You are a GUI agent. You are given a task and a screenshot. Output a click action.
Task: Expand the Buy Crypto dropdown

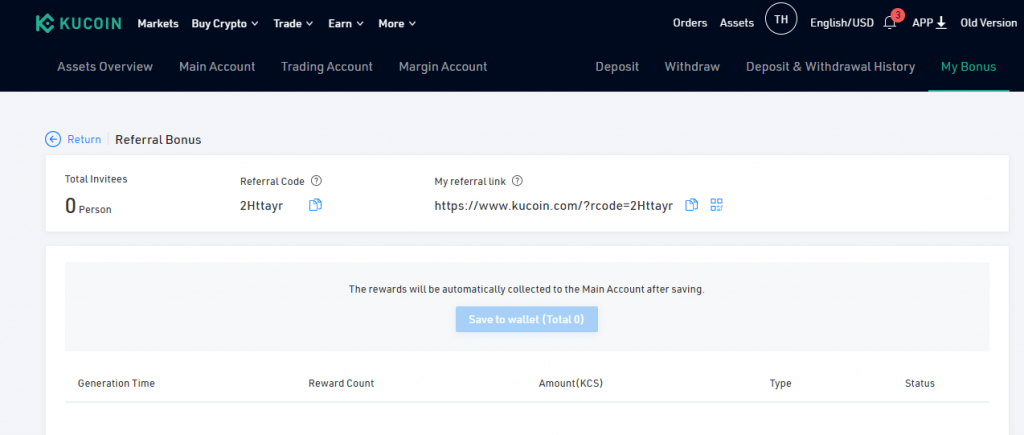225,24
